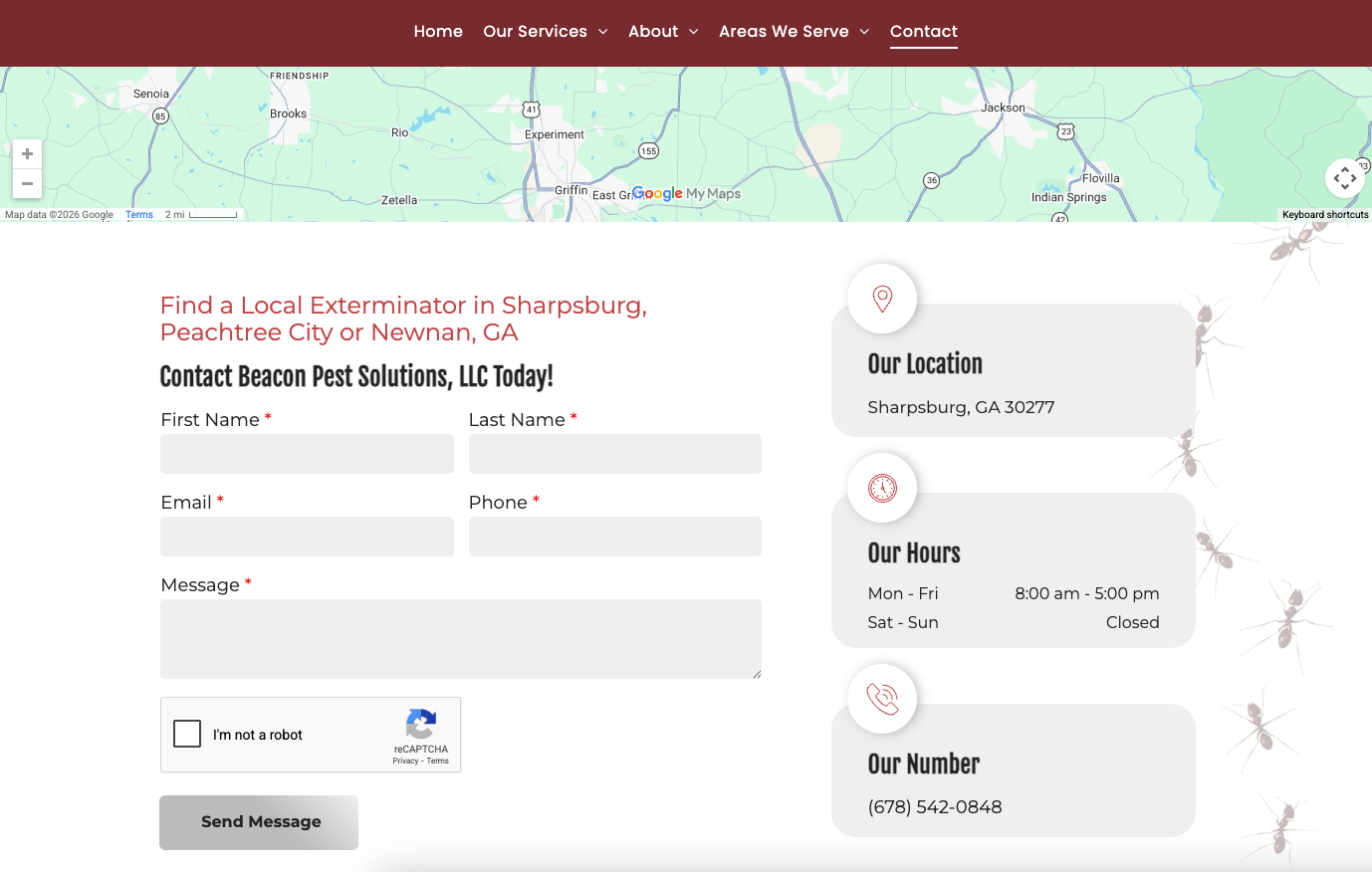Open the Our Services menu item
Viewport: 1372px width, 872px height.
[535, 31]
